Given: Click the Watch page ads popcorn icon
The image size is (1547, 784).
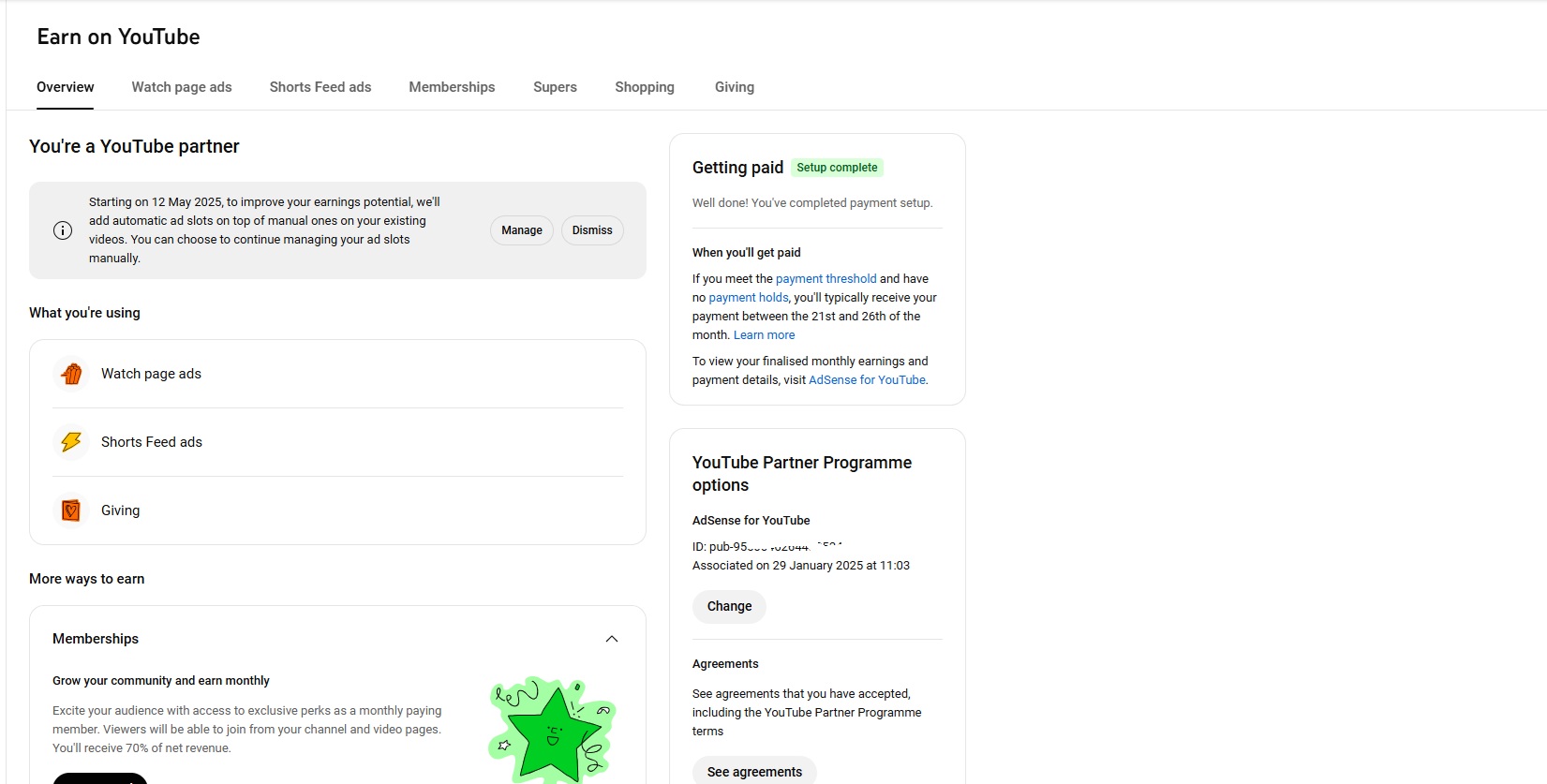Looking at the screenshot, I should coord(71,374).
